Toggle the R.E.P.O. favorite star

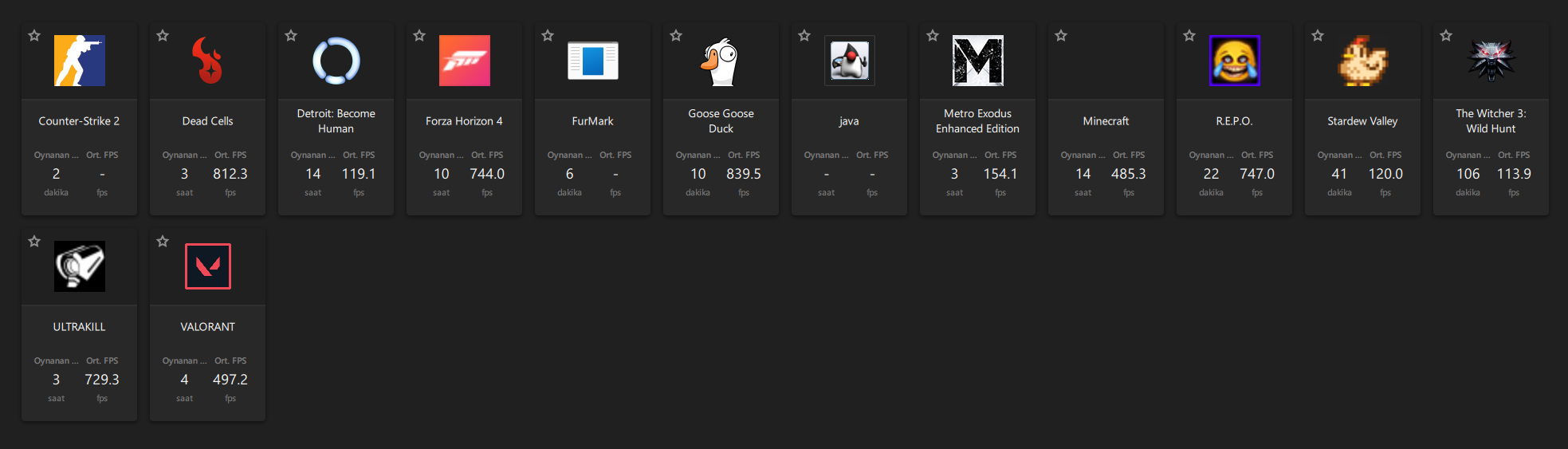(1189, 35)
